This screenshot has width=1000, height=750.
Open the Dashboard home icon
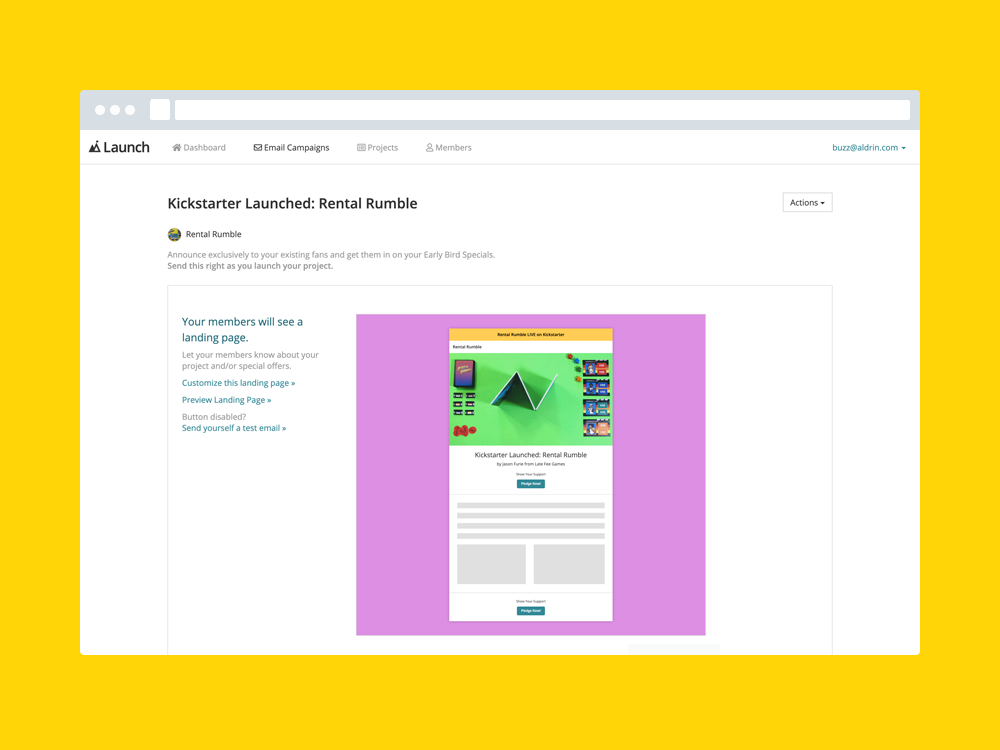point(177,147)
